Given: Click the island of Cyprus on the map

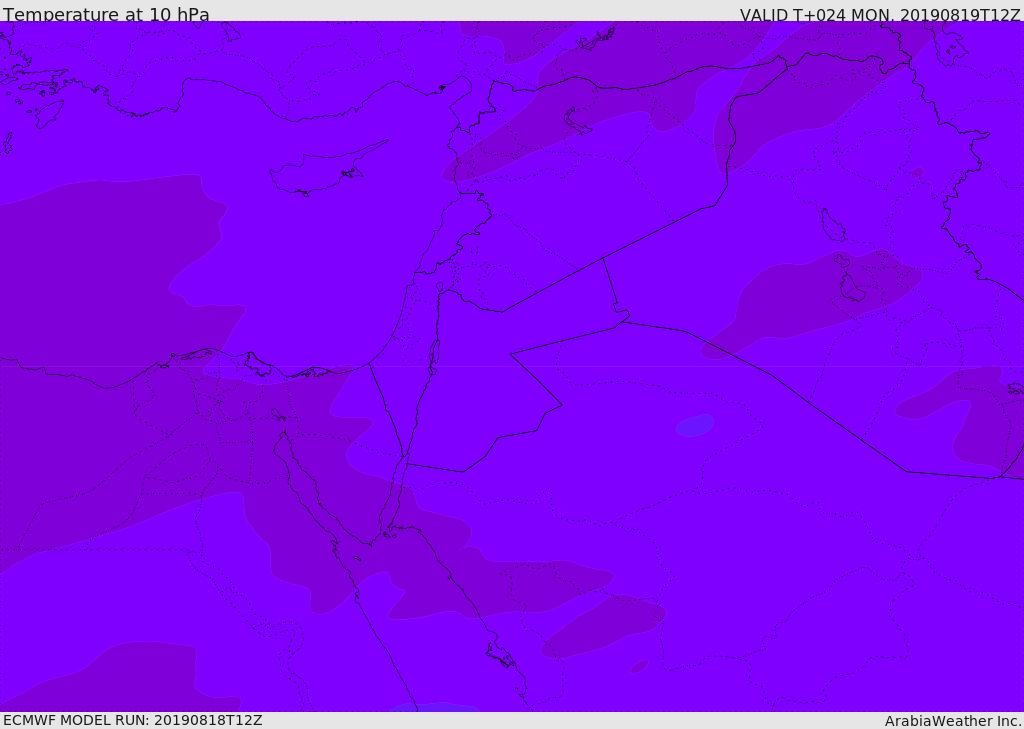Looking at the screenshot, I should pyautogui.click(x=328, y=168).
